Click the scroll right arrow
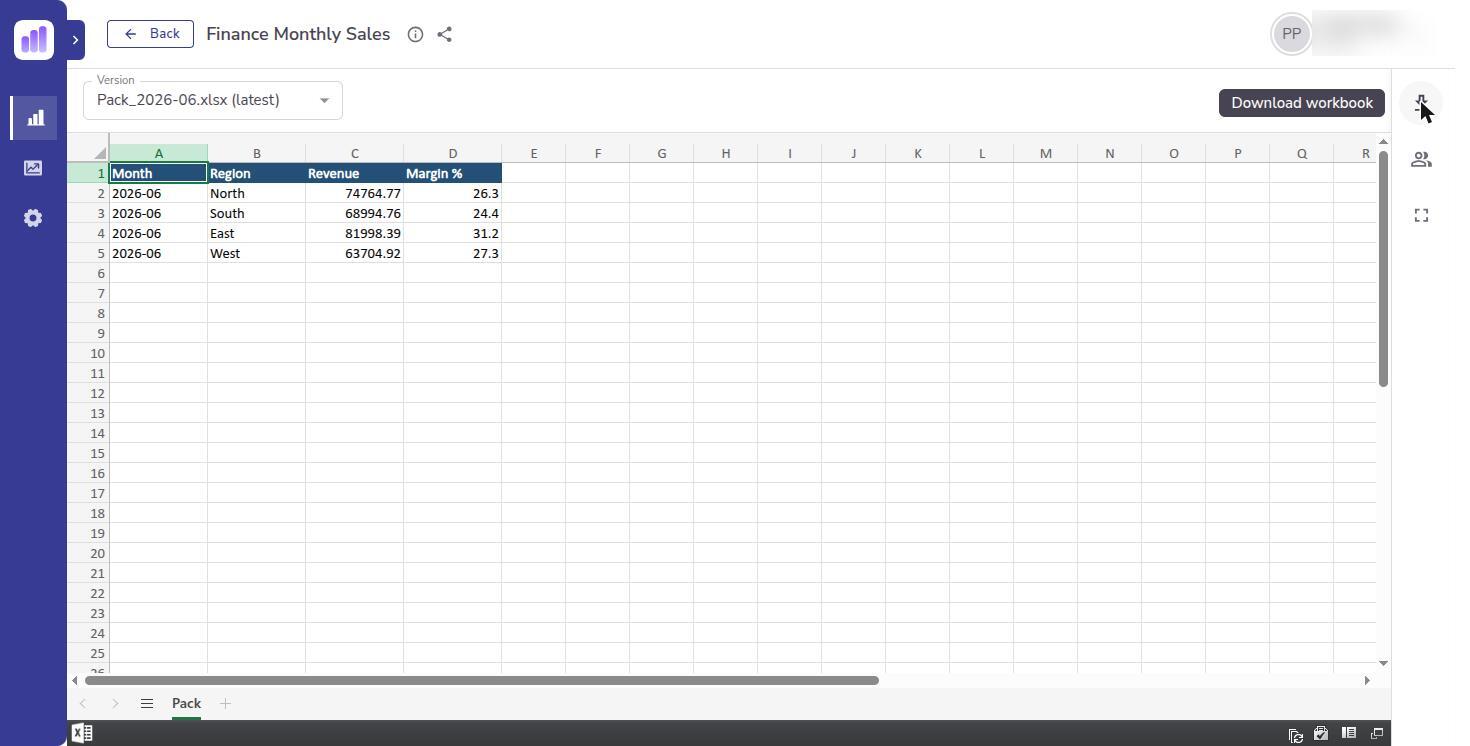Screen dimensions: 1470x746 (x=1367, y=680)
